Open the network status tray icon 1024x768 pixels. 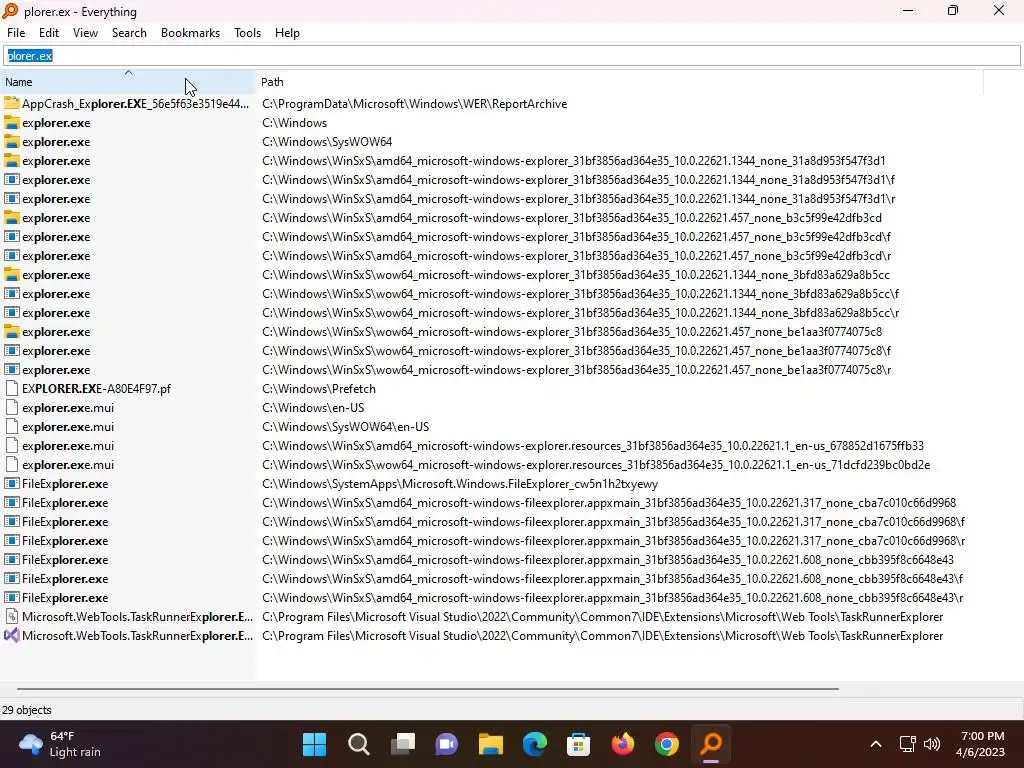point(908,744)
